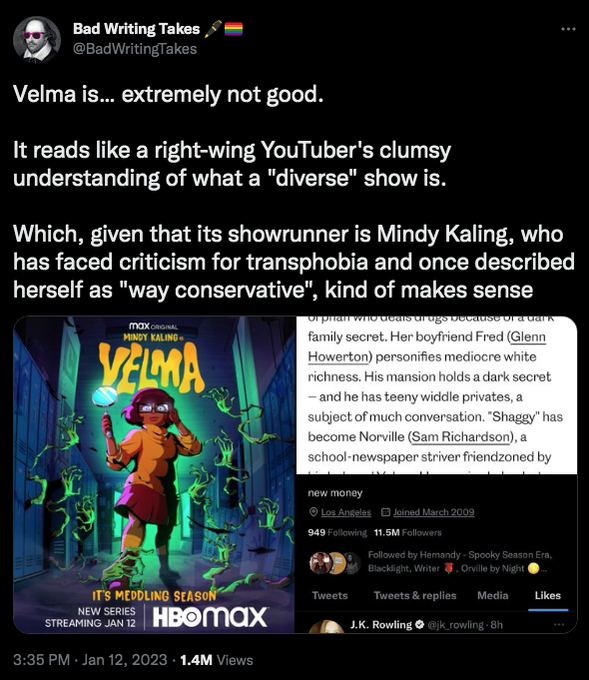
Task: Open the Velma HBO Max poster image
Action: click(x=154, y=474)
